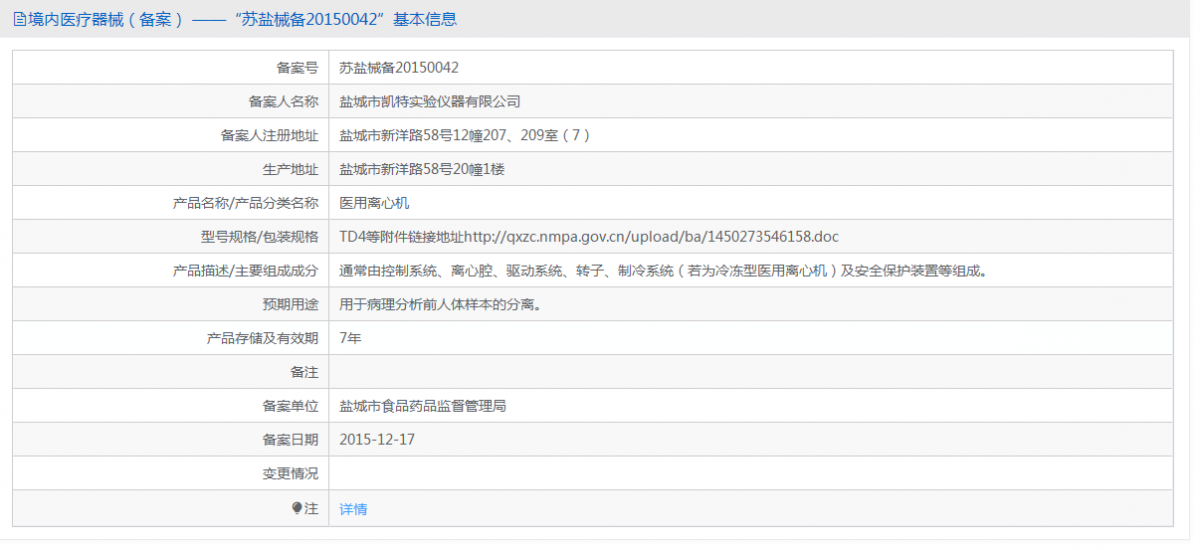Click the document icon beside the page title
Screen dimensions: 1200x550
click(19, 19)
